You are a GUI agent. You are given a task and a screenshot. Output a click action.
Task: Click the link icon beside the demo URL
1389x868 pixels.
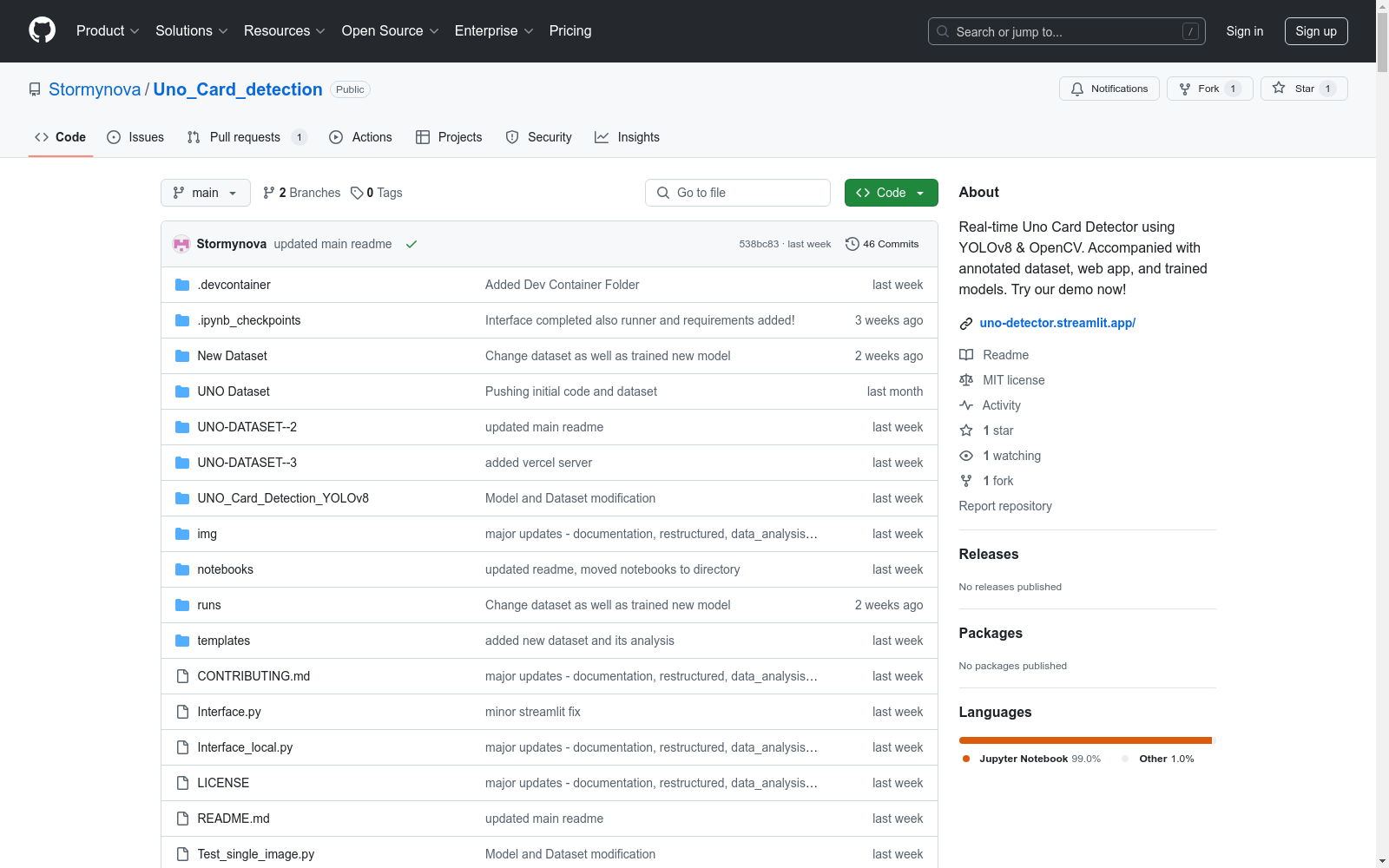966,324
